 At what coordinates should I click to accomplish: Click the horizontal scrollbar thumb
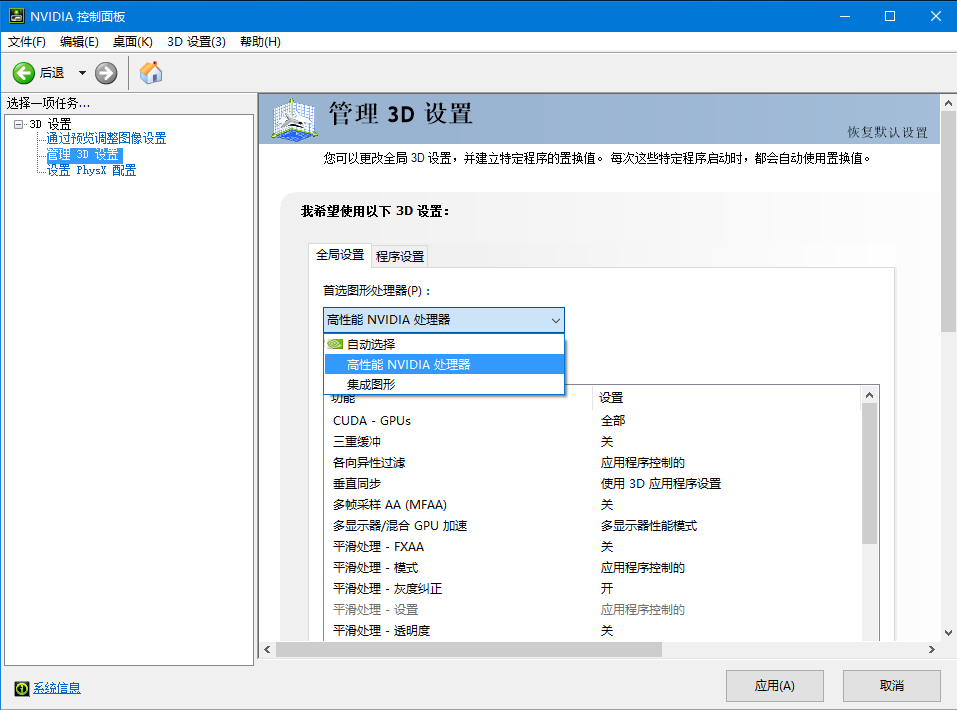click(x=469, y=650)
